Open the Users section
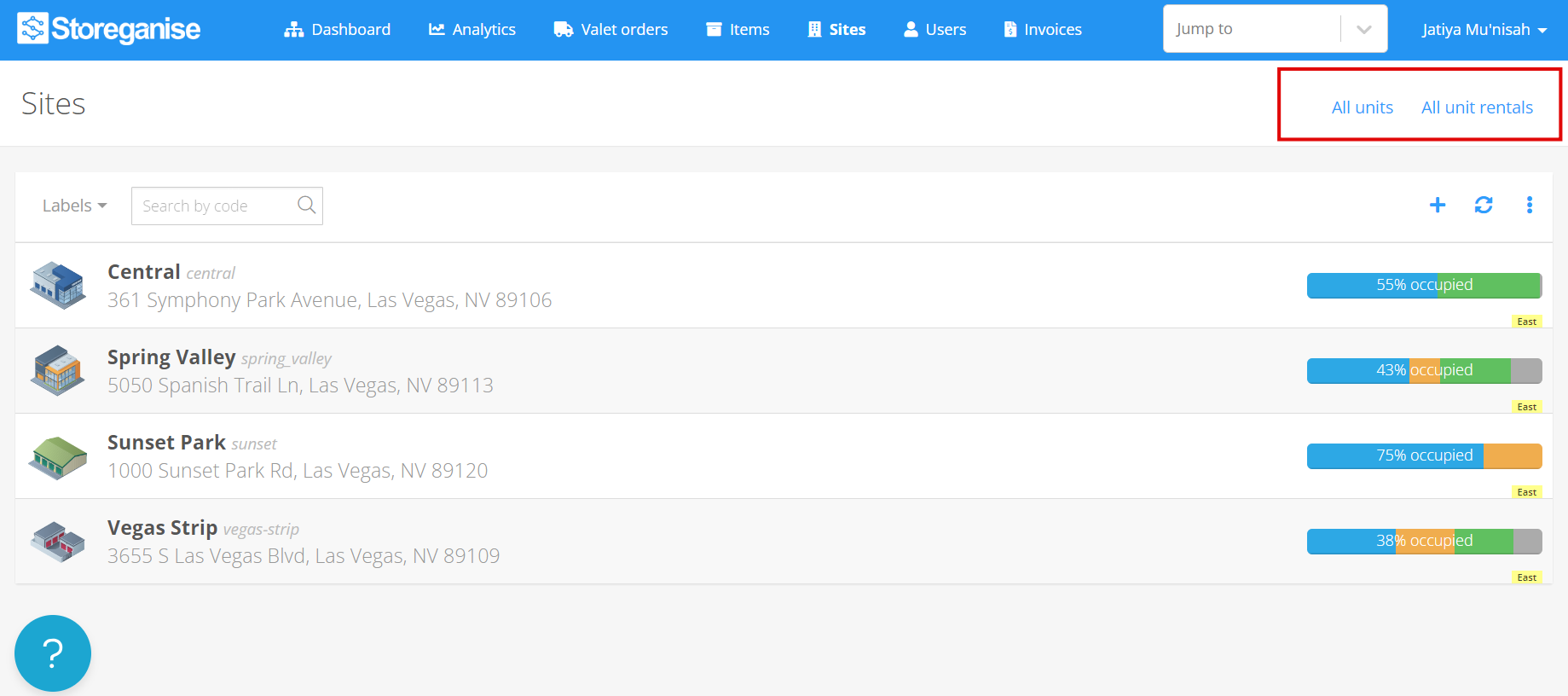This screenshot has width=1568, height=696. pyautogui.click(x=934, y=29)
